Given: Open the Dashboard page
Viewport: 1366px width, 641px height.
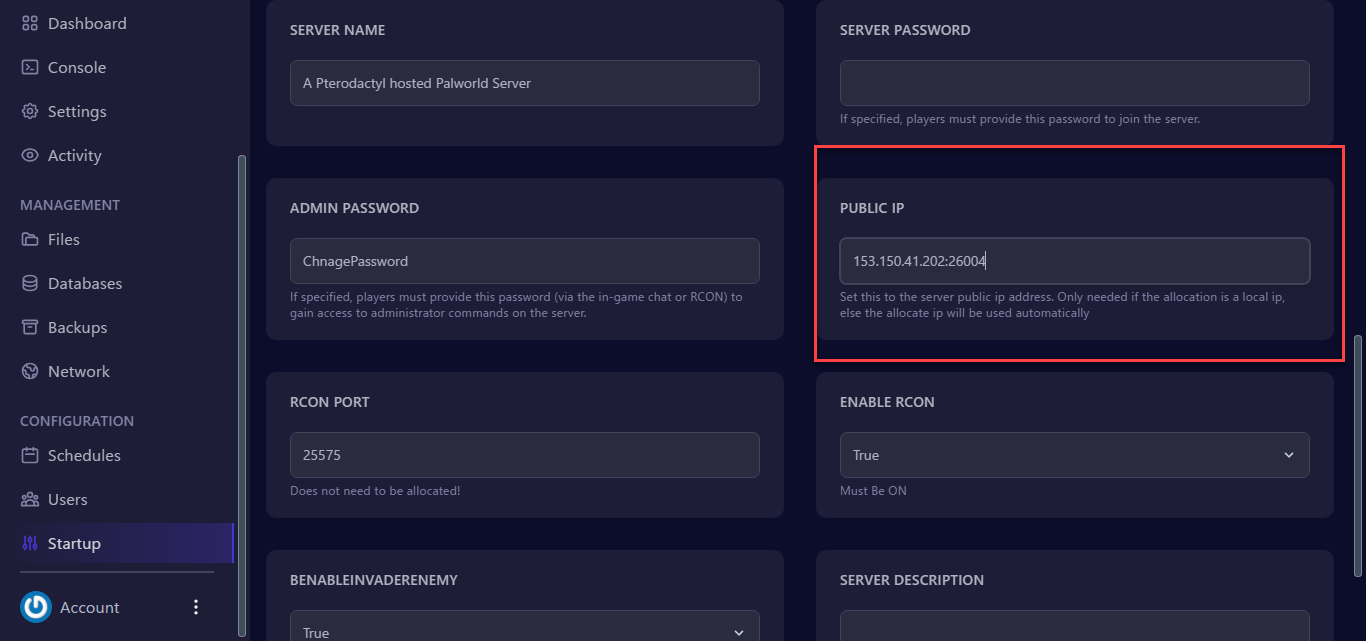Looking at the screenshot, I should [x=87, y=23].
